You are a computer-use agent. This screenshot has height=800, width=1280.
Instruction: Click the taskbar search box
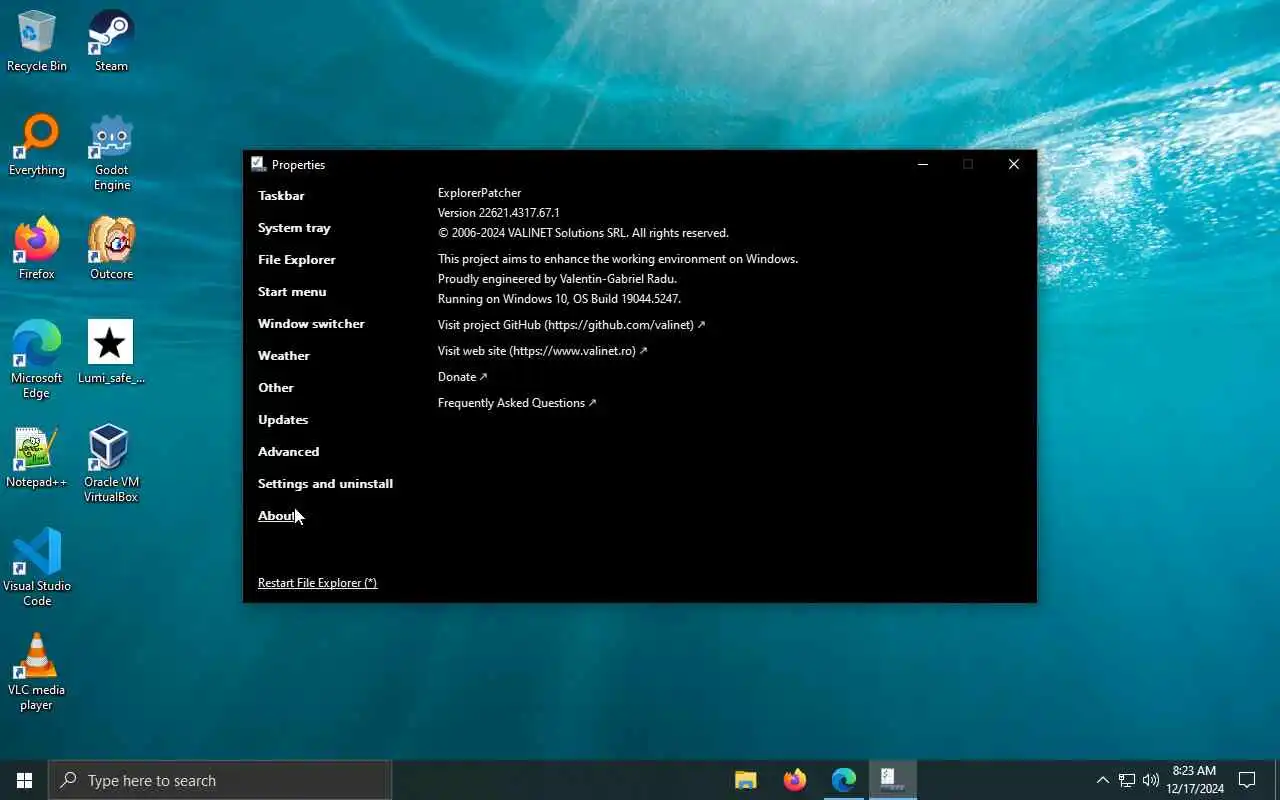click(x=220, y=780)
